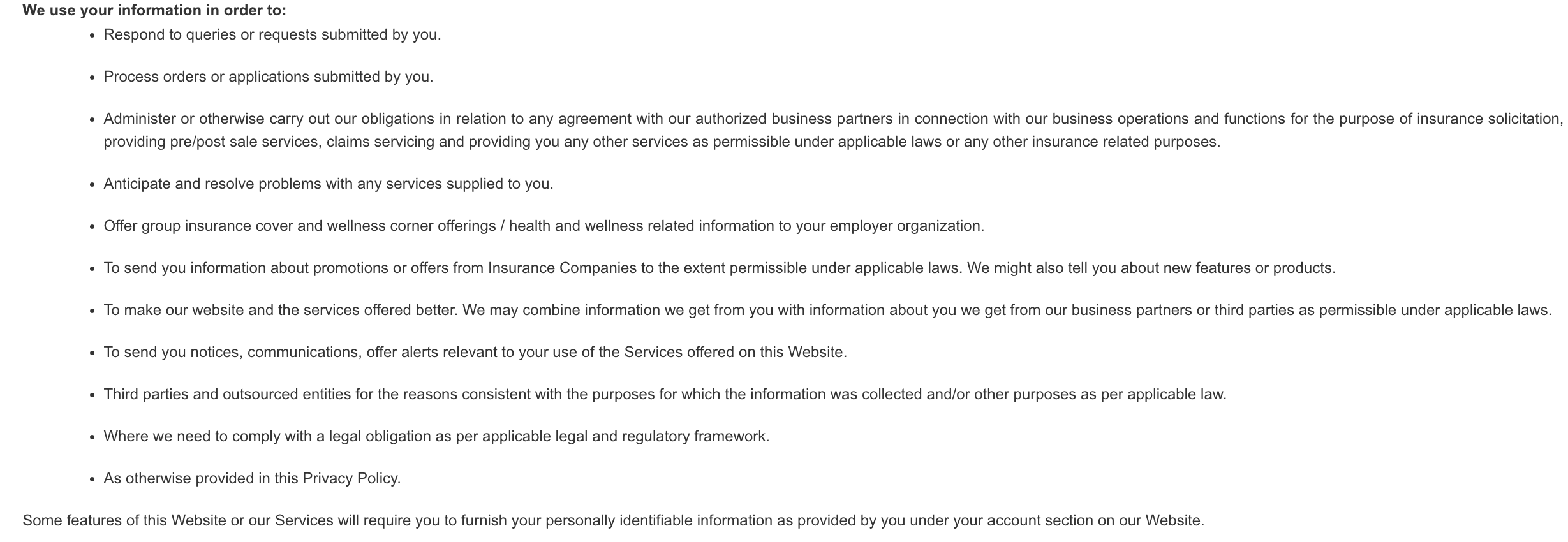Click the phrase "claims servicing"
The width and height of the screenshot is (1568, 542).
click(380, 142)
